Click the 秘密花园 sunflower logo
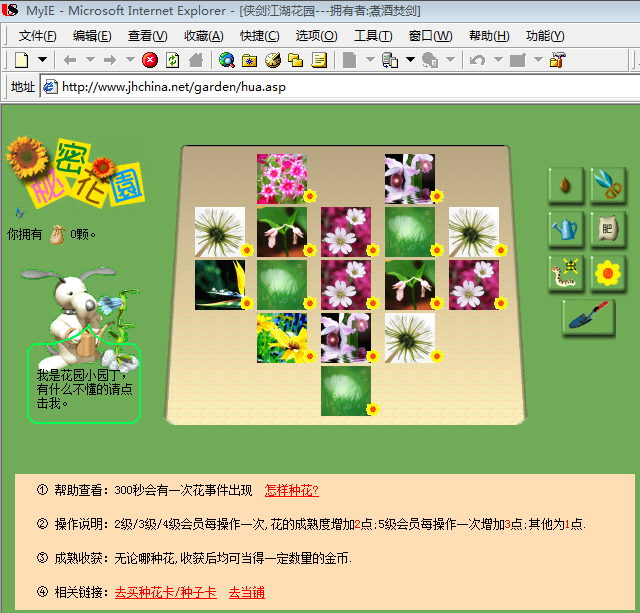Viewport: 640px width, 613px height. pyautogui.click(x=76, y=172)
